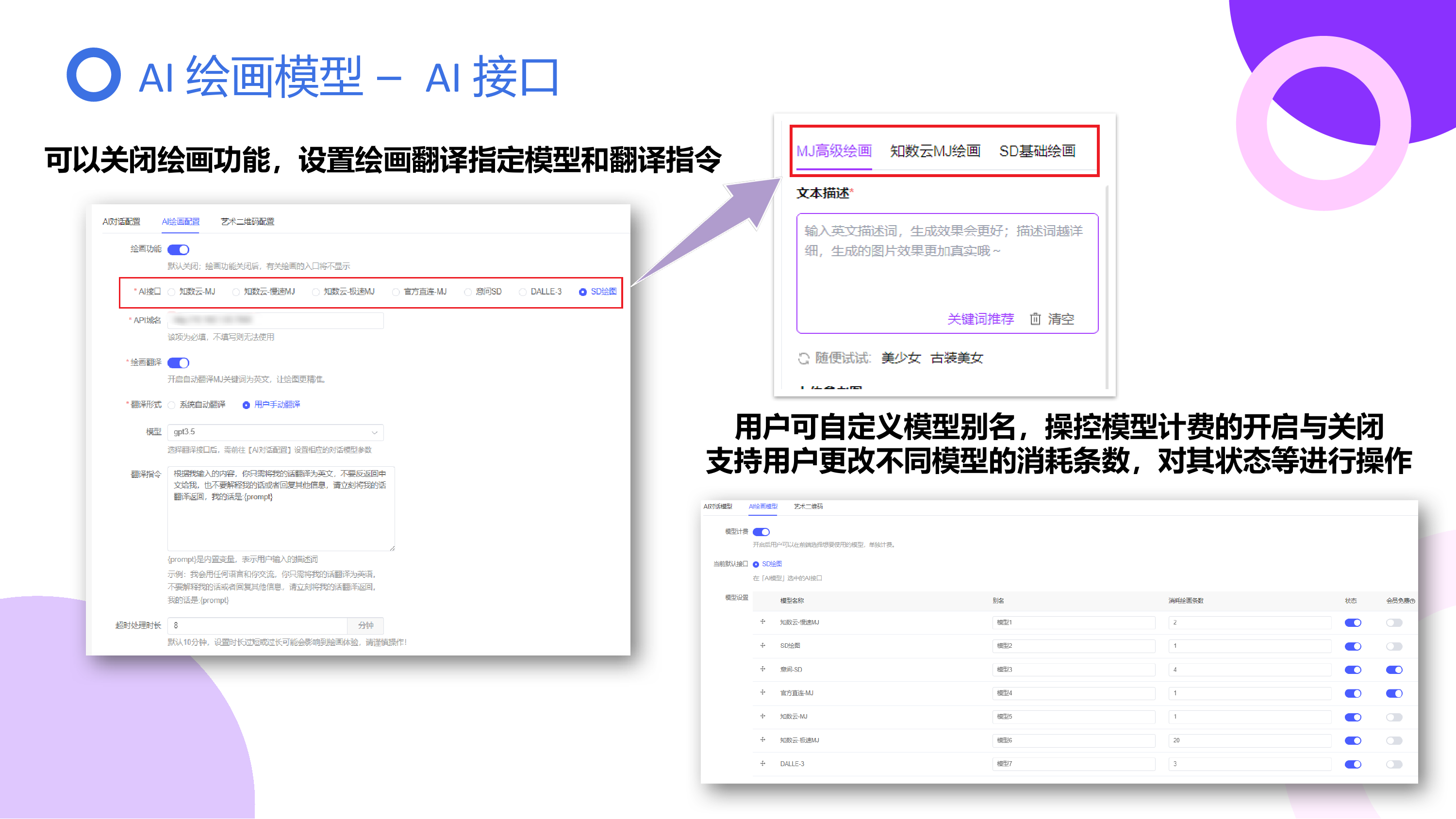This screenshot has height=819, width=1456.
Task: Open the gpt3.5 model dropdown
Action: [275, 432]
